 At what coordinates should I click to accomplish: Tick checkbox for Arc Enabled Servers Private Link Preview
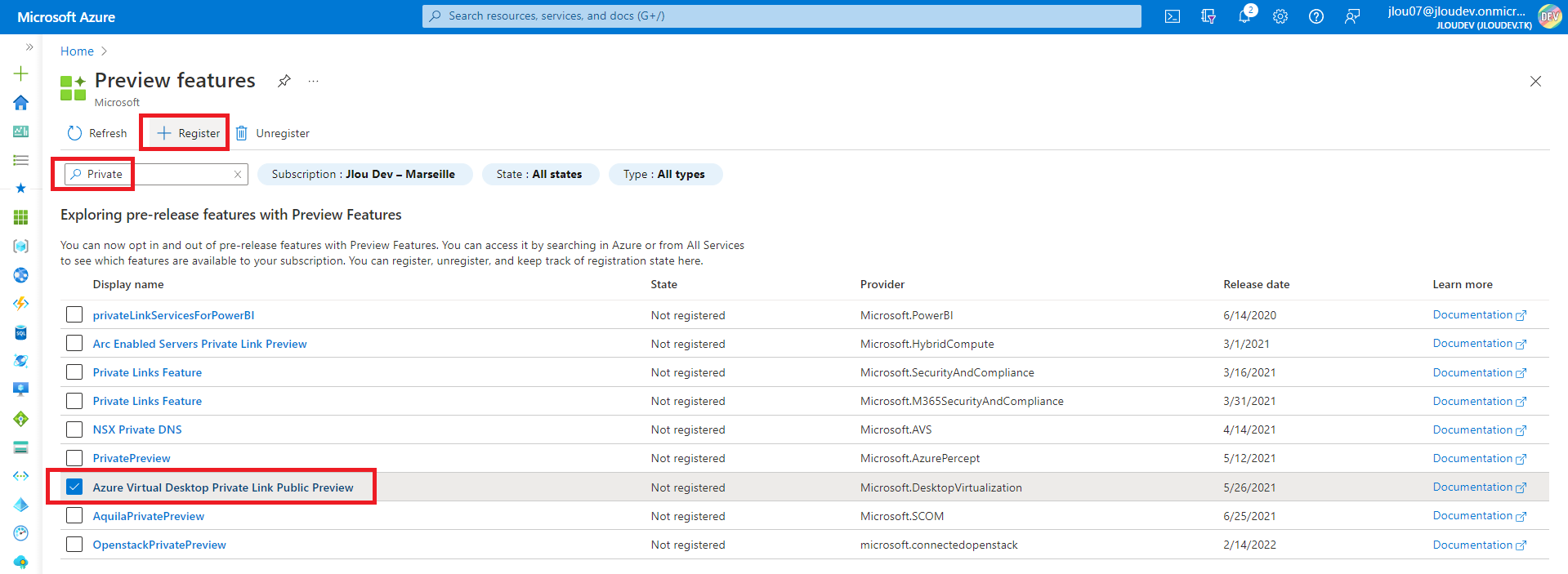point(74,343)
